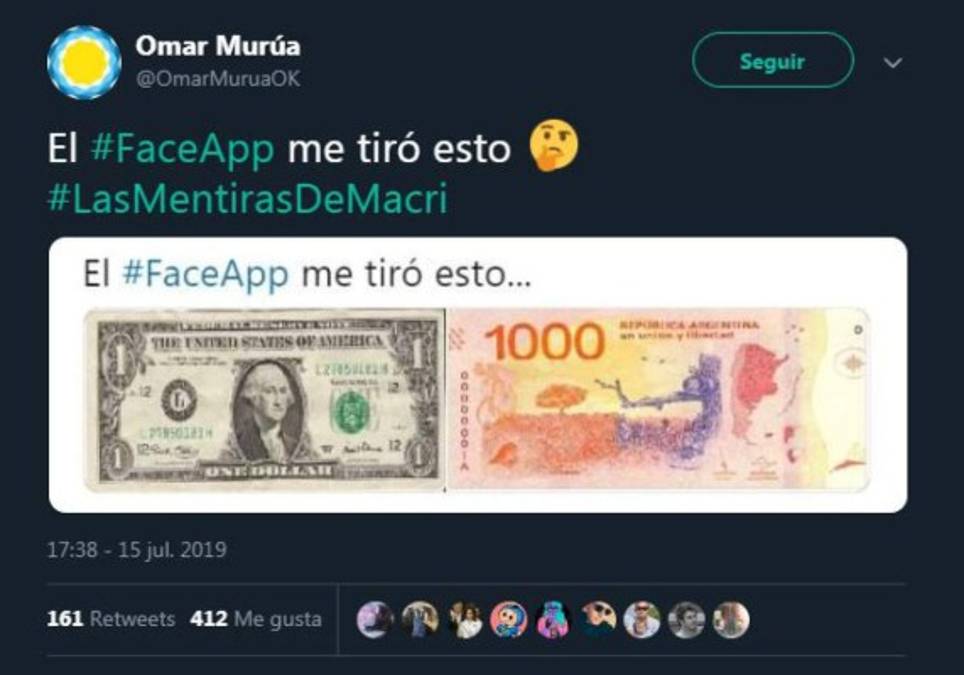View the 412 Me gusta list
964x675 pixels.
tap(256, 618)
